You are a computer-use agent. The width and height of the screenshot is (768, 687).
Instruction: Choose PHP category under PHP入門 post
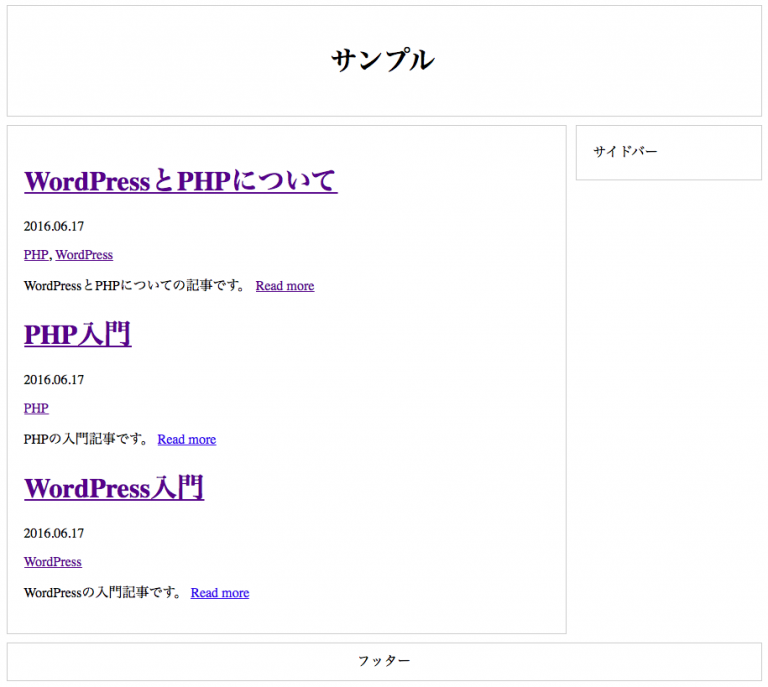(36, 408)
